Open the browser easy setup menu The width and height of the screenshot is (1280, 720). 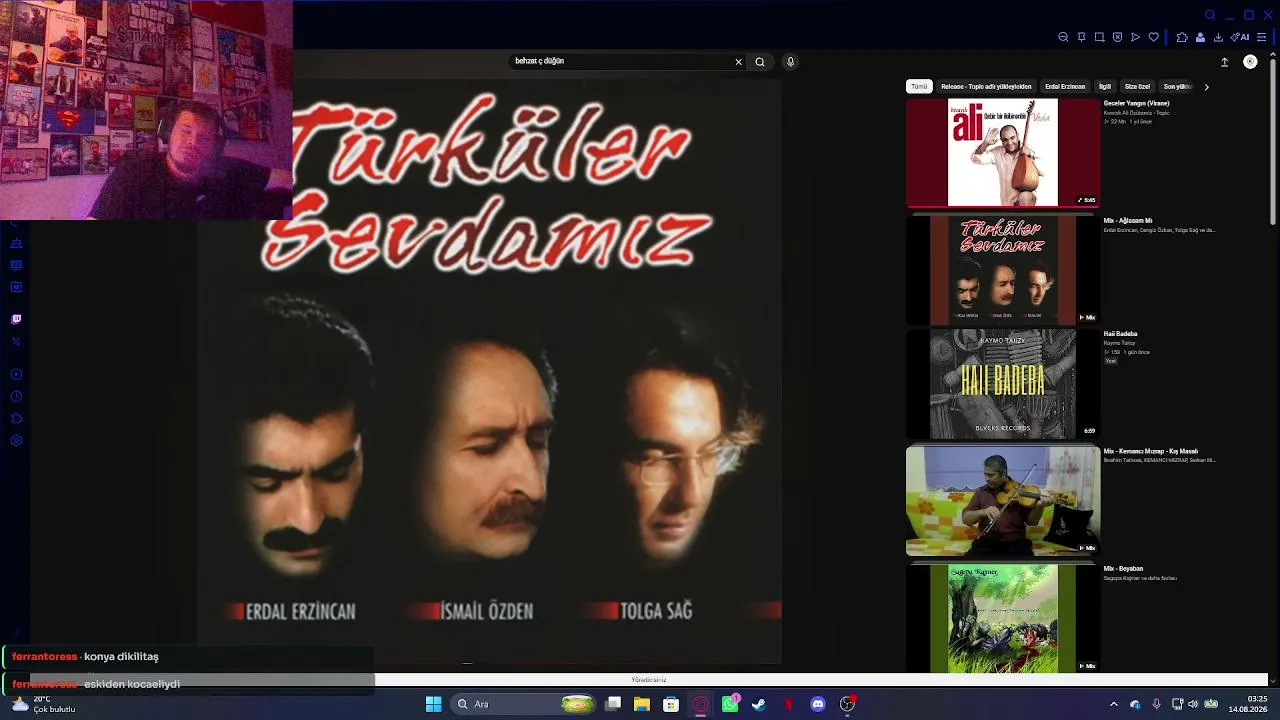click(x=1261, y=37)
